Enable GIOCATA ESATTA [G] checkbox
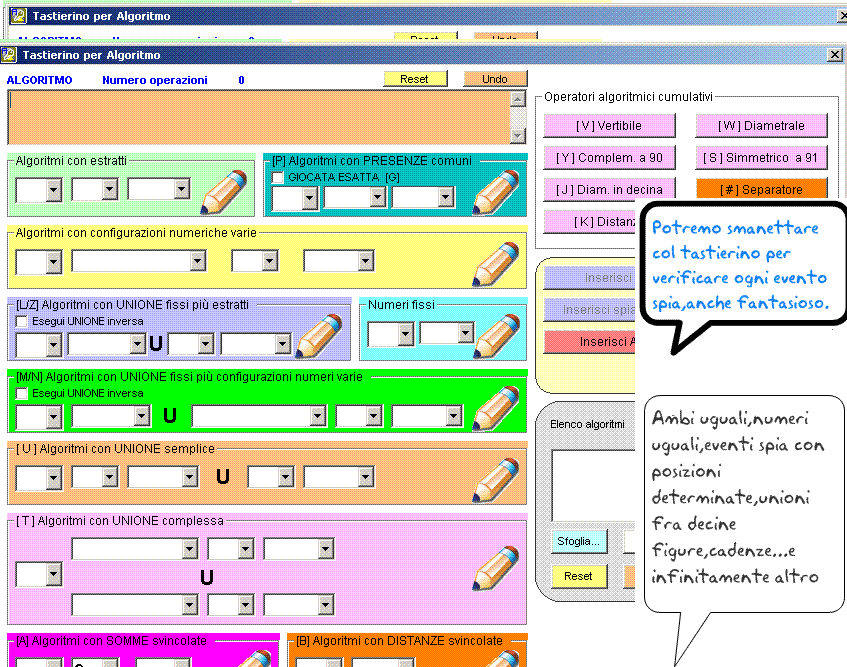The height and width of the screenshot is (667, 847). coord(279,177)
